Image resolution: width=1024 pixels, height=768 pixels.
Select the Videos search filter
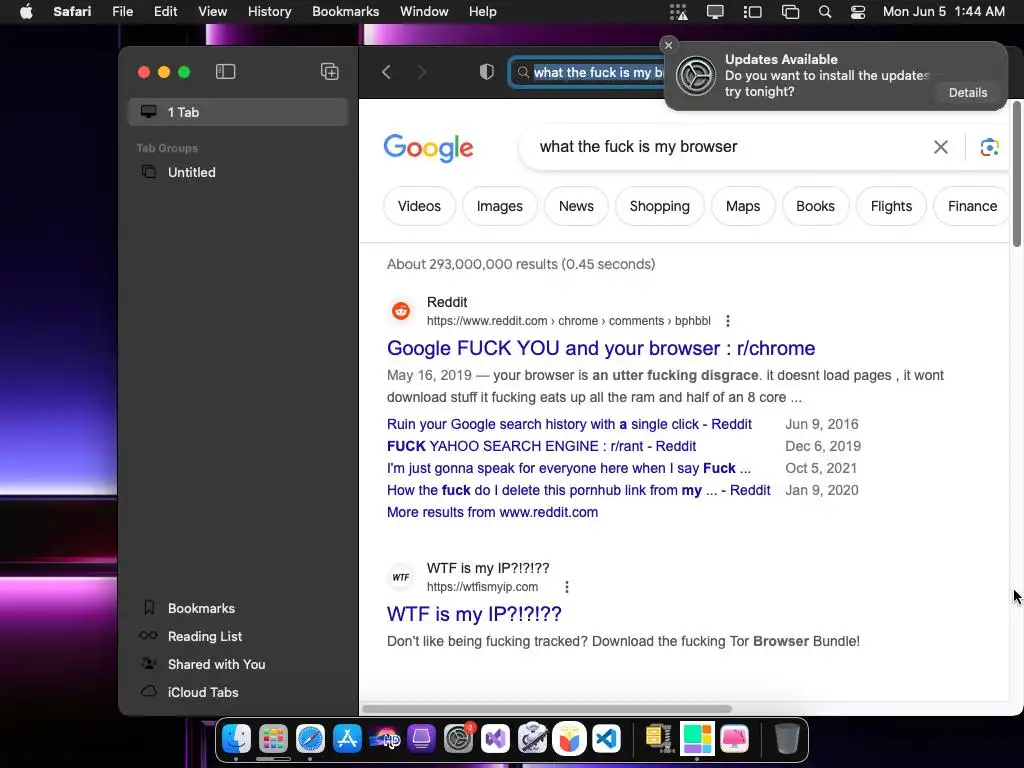pos(419,206)
